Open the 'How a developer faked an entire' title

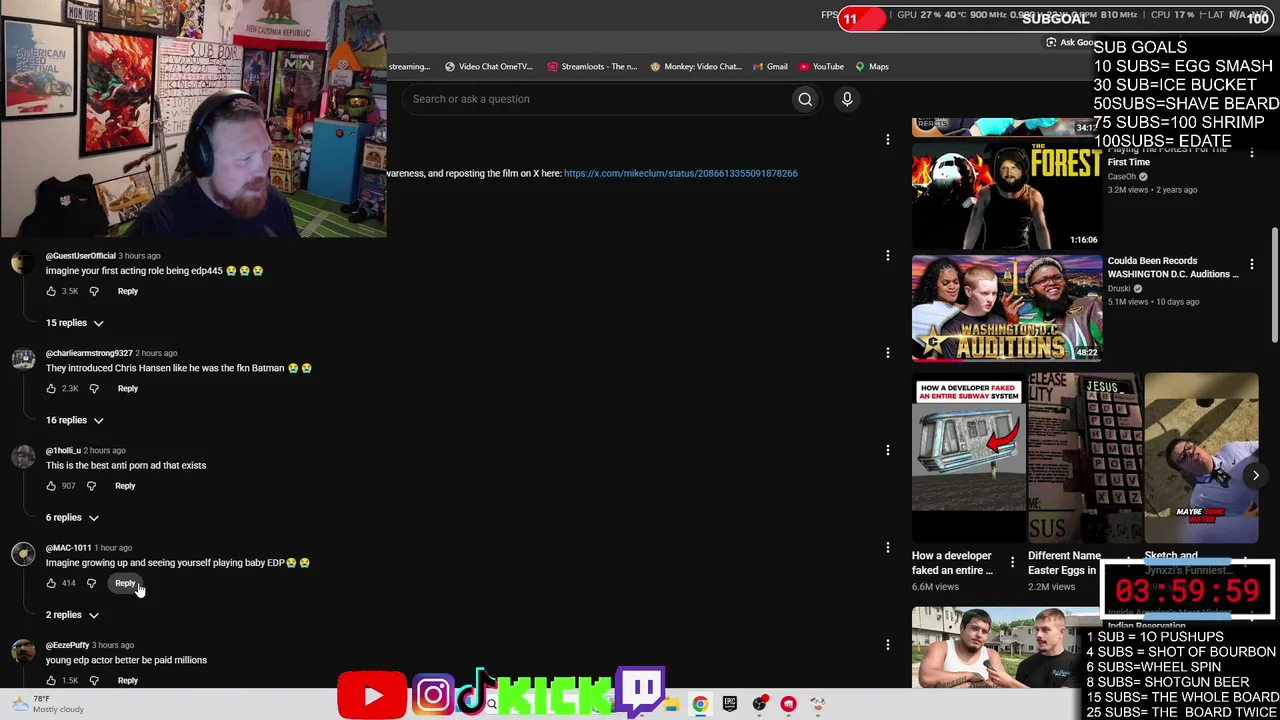952,563
